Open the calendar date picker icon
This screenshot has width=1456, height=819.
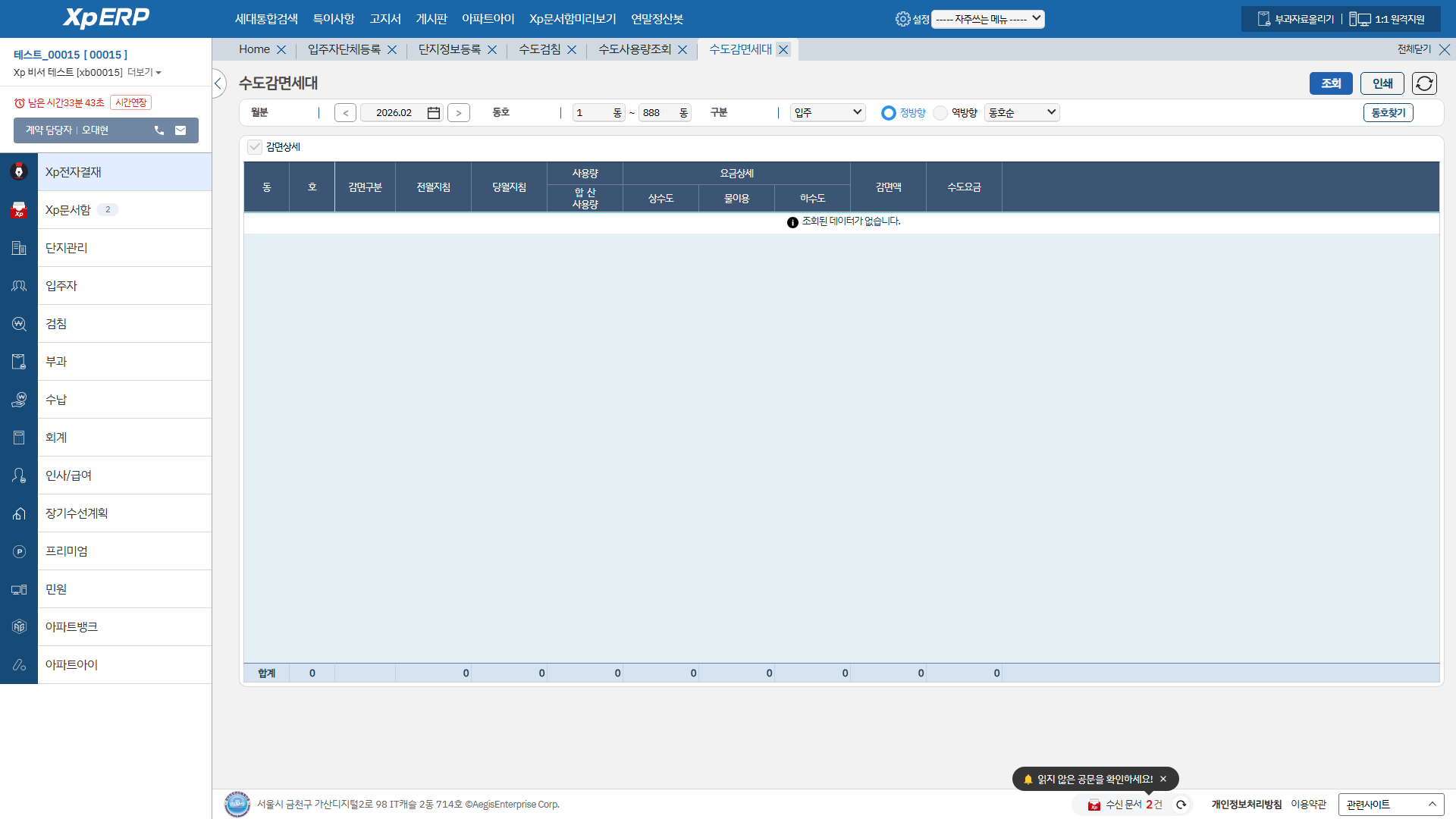tap(434, 113)
